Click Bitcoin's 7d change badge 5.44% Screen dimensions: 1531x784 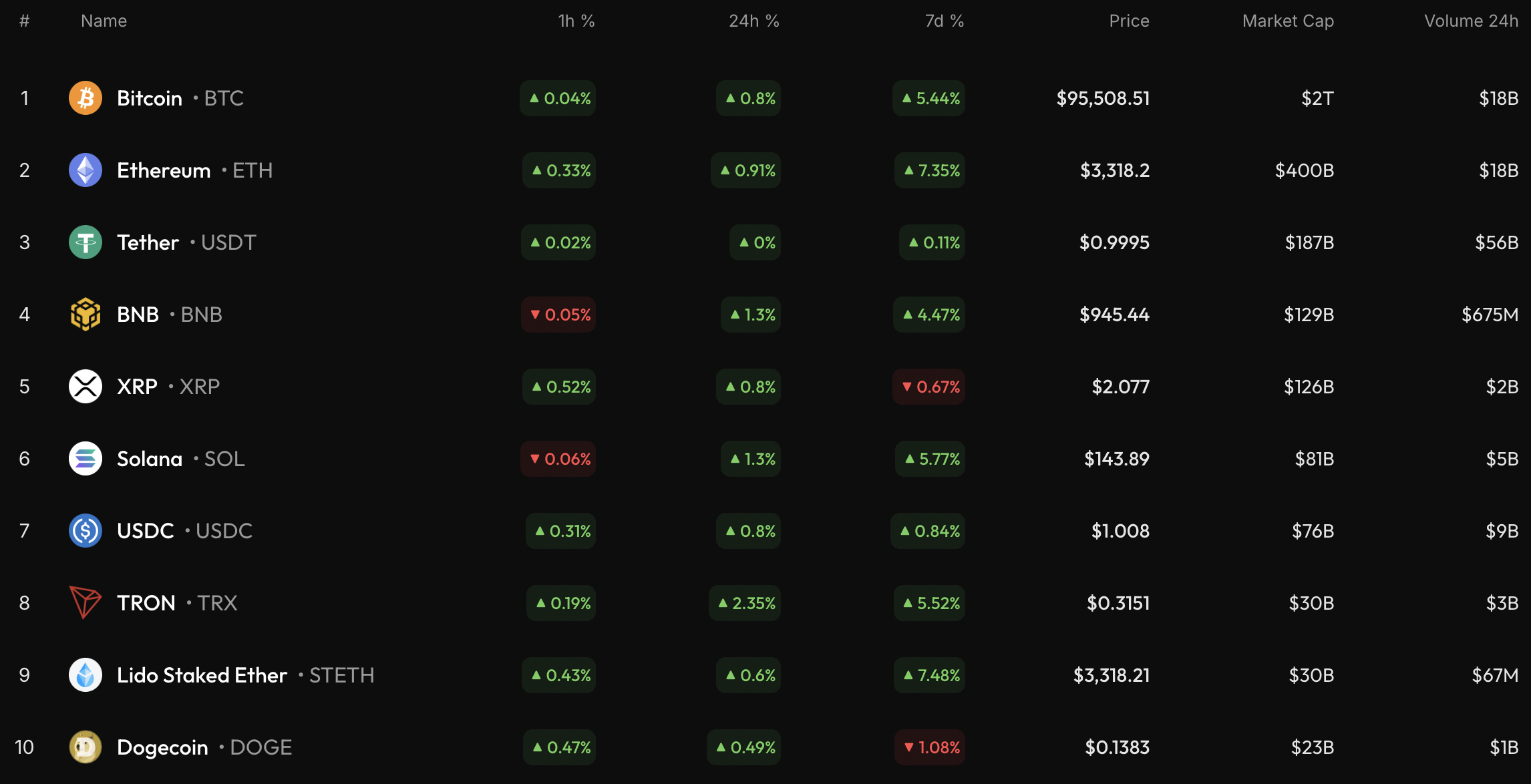coord(929,98)
